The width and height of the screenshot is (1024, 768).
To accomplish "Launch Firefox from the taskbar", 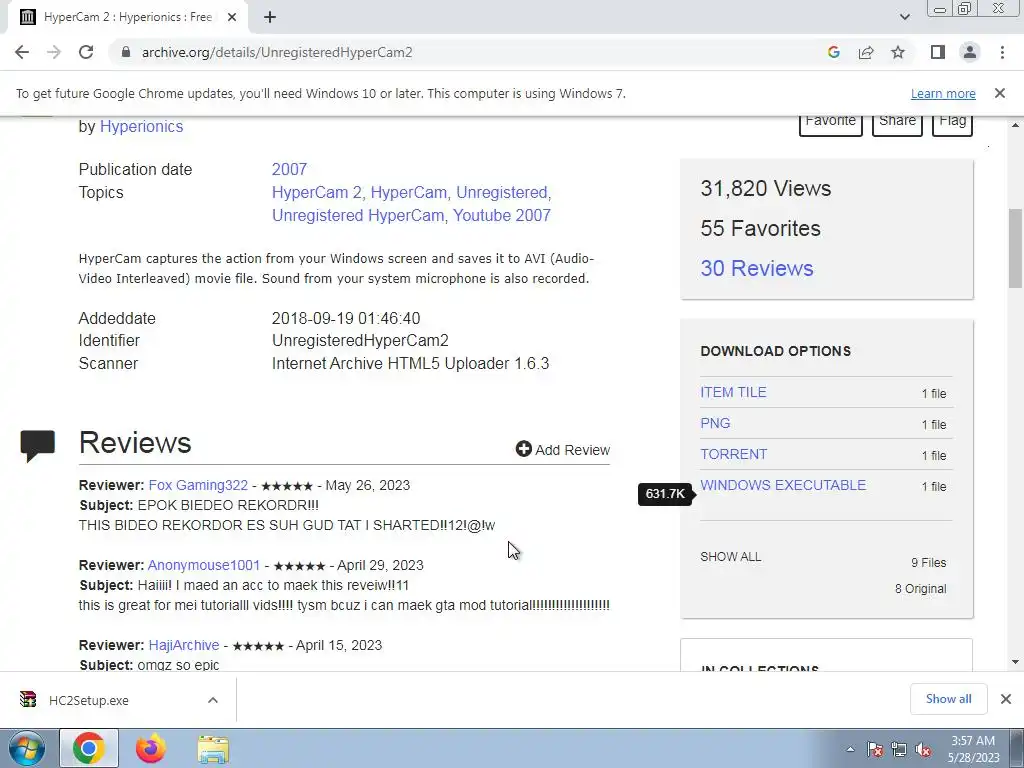I will click(150, 748).
